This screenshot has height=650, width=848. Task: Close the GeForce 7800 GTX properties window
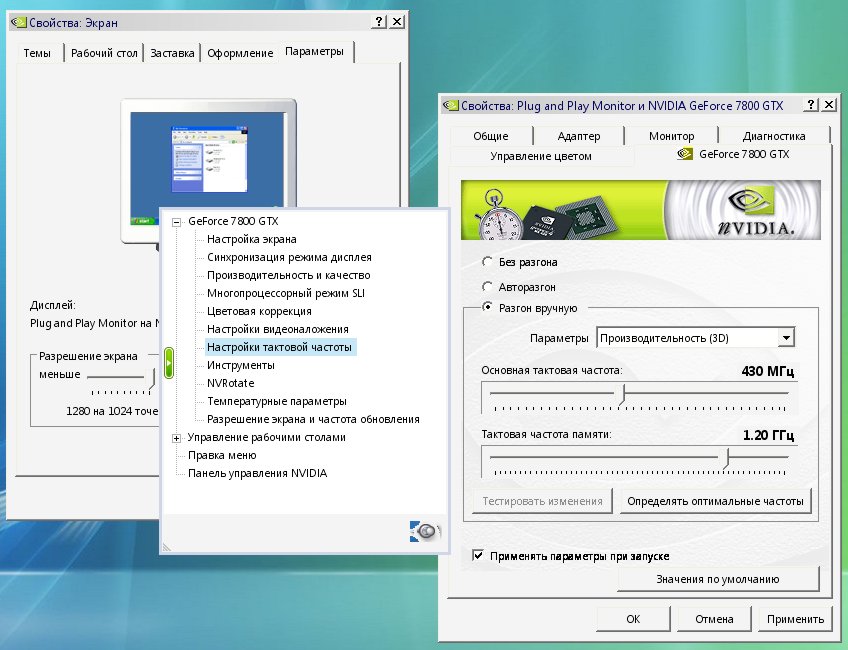(829, 104)
